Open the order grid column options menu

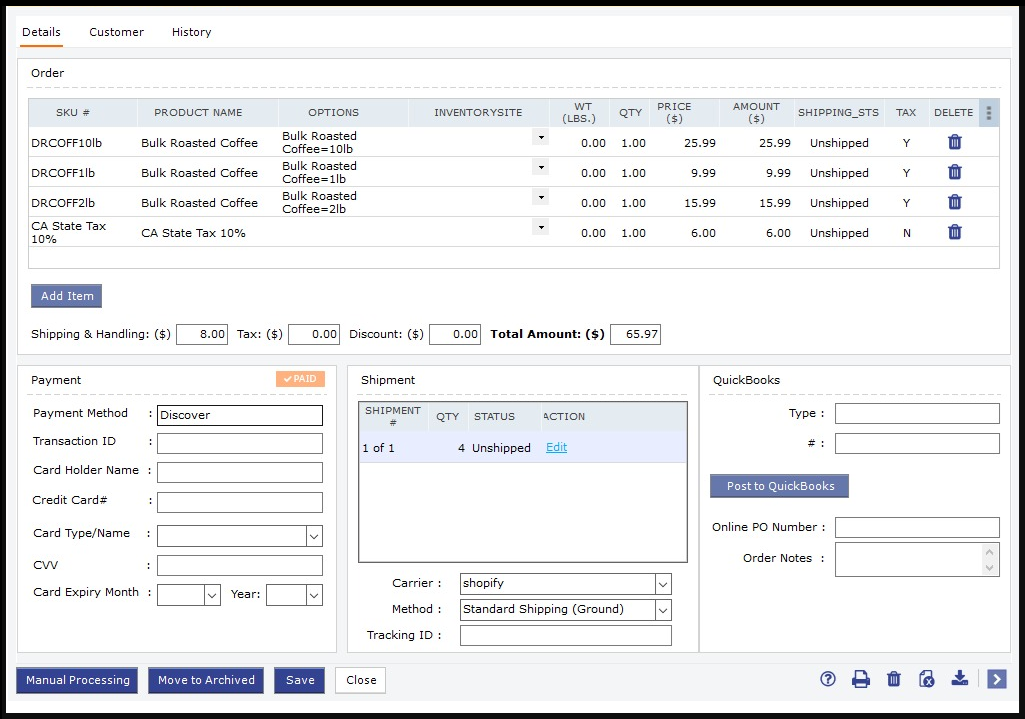click(989, 113)
